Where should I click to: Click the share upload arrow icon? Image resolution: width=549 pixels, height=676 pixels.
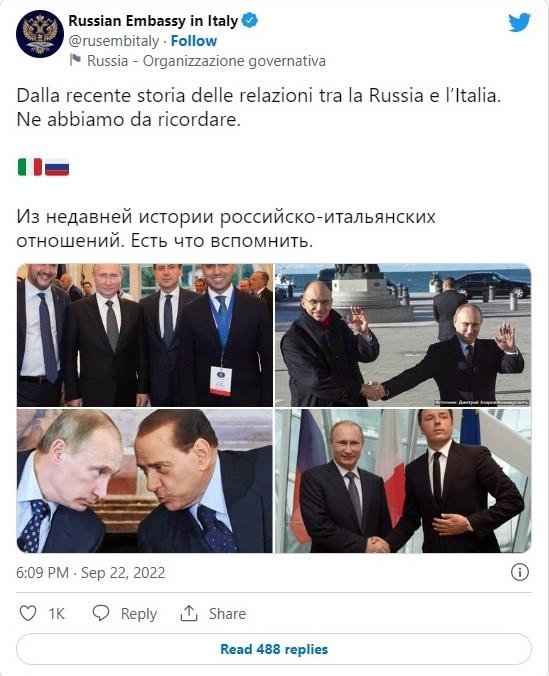click(x=188, y=613)
